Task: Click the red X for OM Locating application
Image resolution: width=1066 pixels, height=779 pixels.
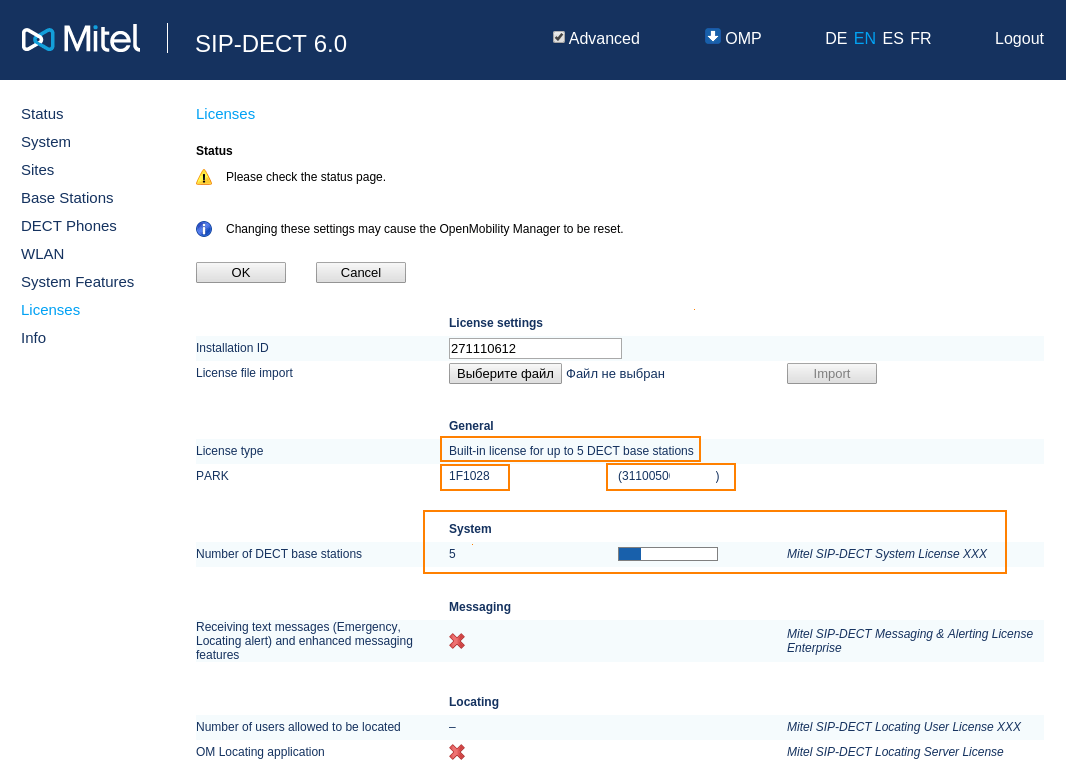Action: click(x=457, y=752)
